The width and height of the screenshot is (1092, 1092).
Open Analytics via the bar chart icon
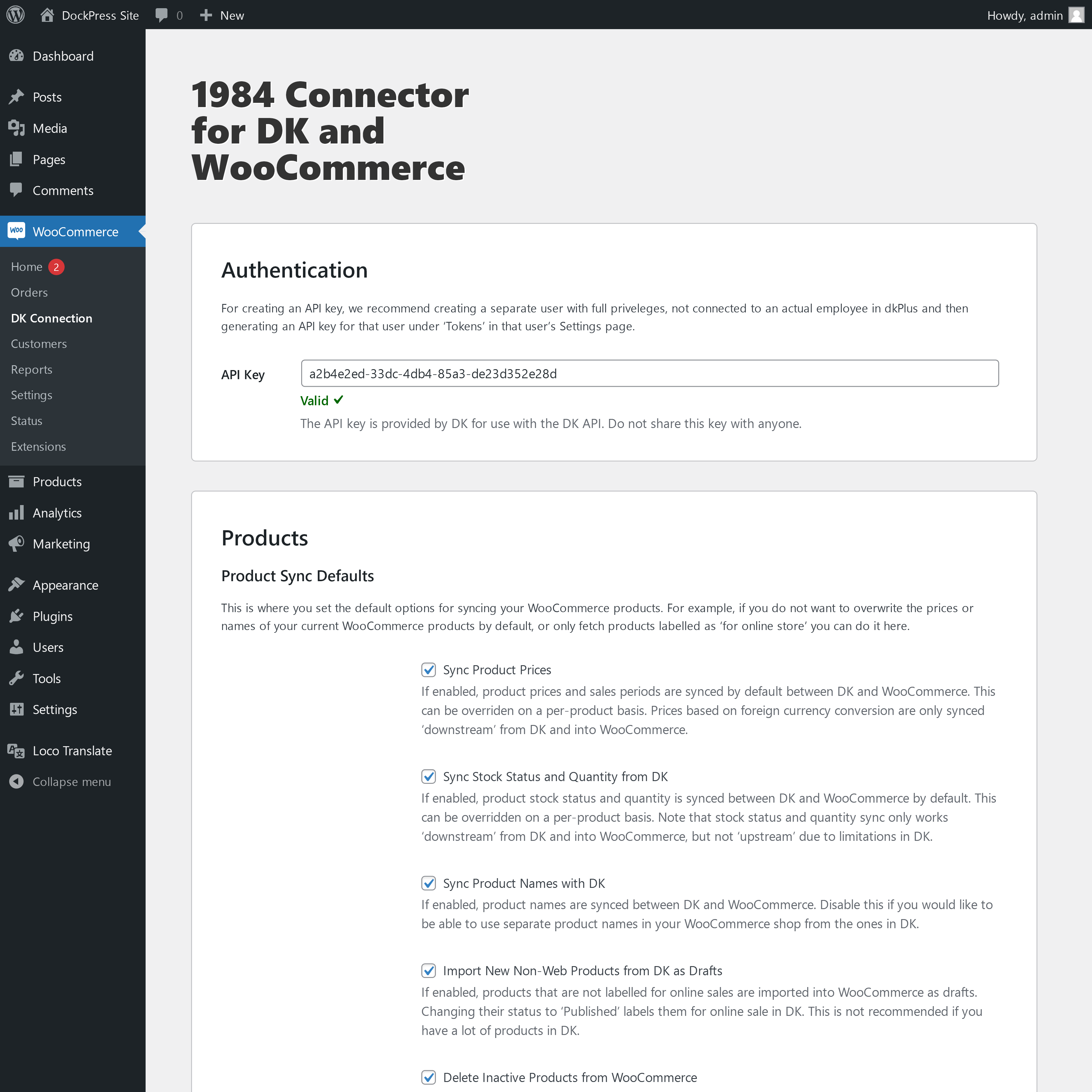(16, 513)
